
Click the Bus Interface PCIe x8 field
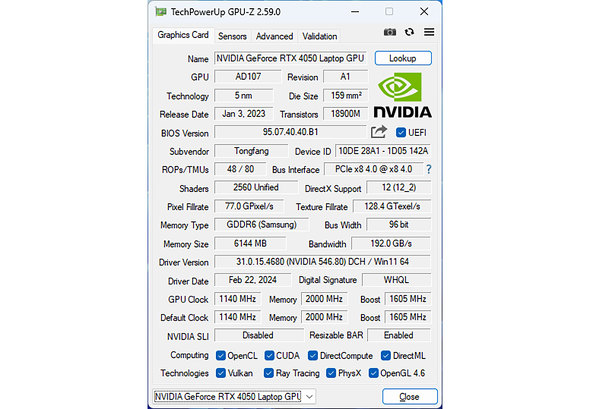coord(374,169)
